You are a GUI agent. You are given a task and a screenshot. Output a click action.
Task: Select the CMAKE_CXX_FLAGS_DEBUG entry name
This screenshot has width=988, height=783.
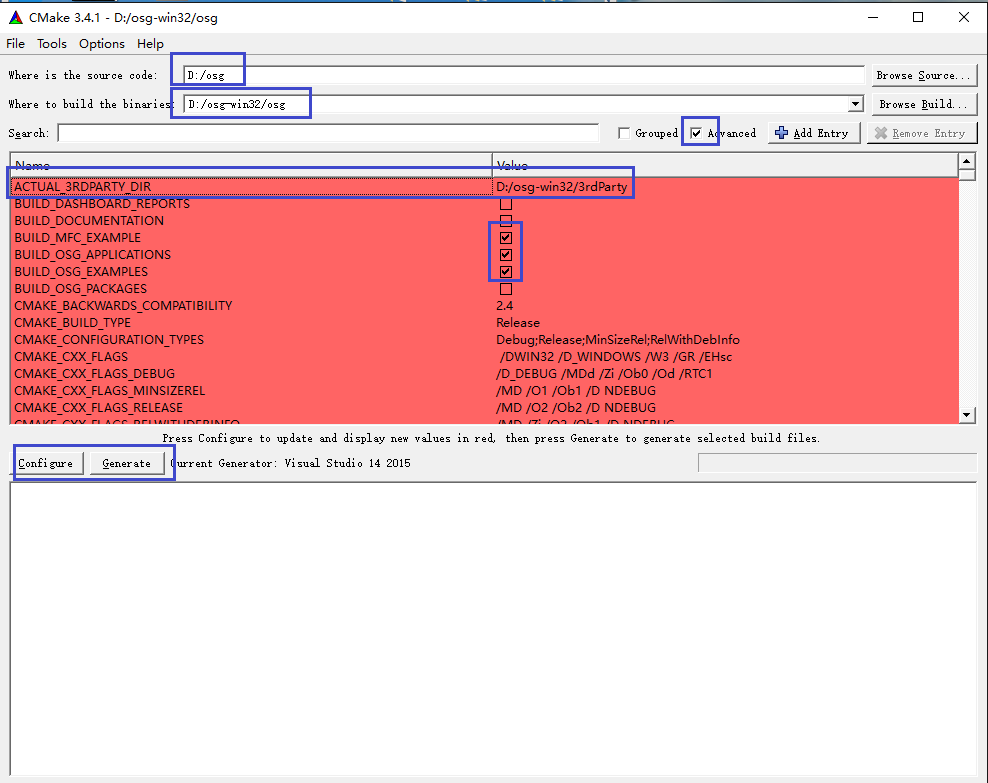95,374
